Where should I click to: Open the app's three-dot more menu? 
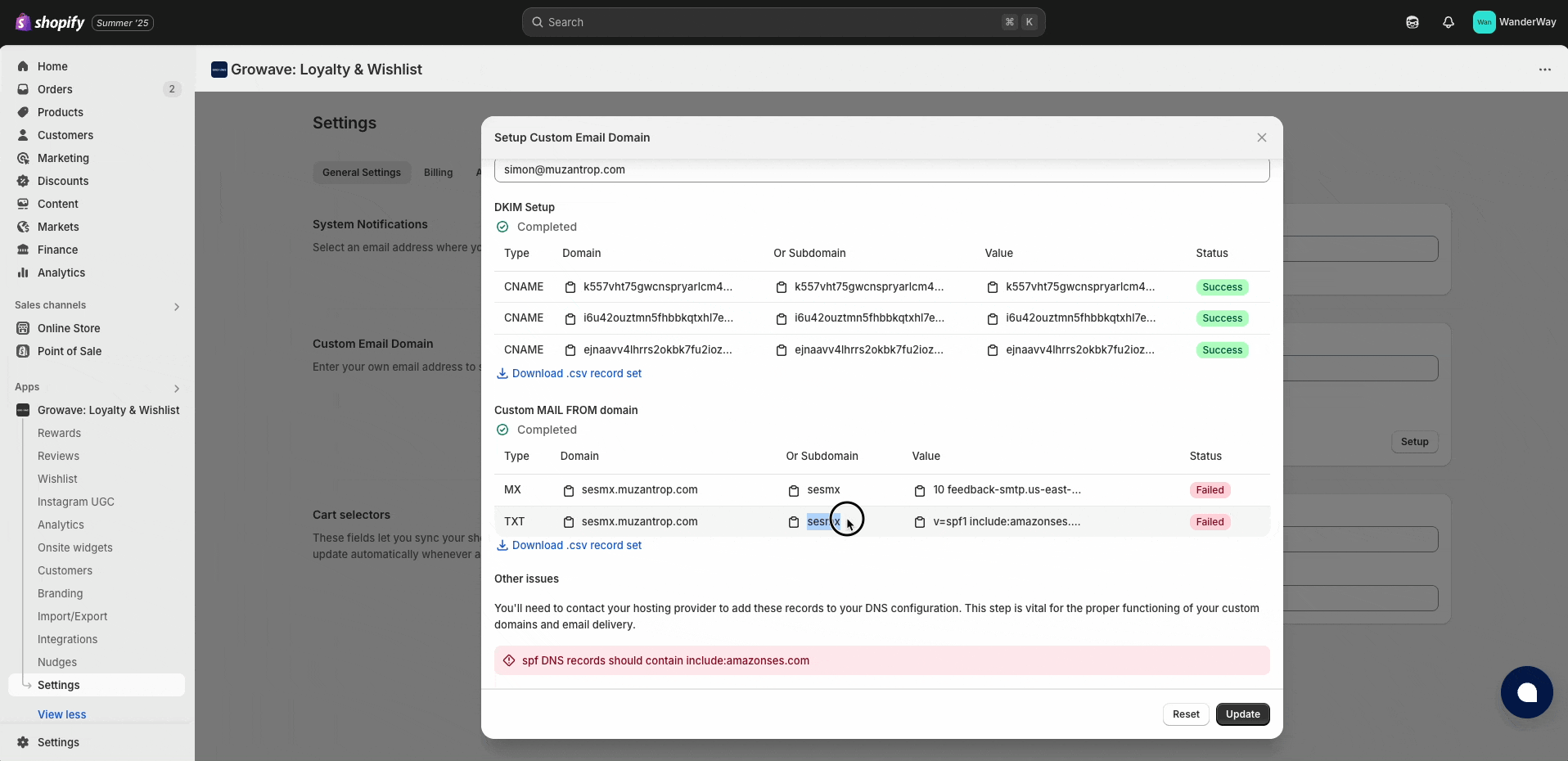coord(1545,70)
